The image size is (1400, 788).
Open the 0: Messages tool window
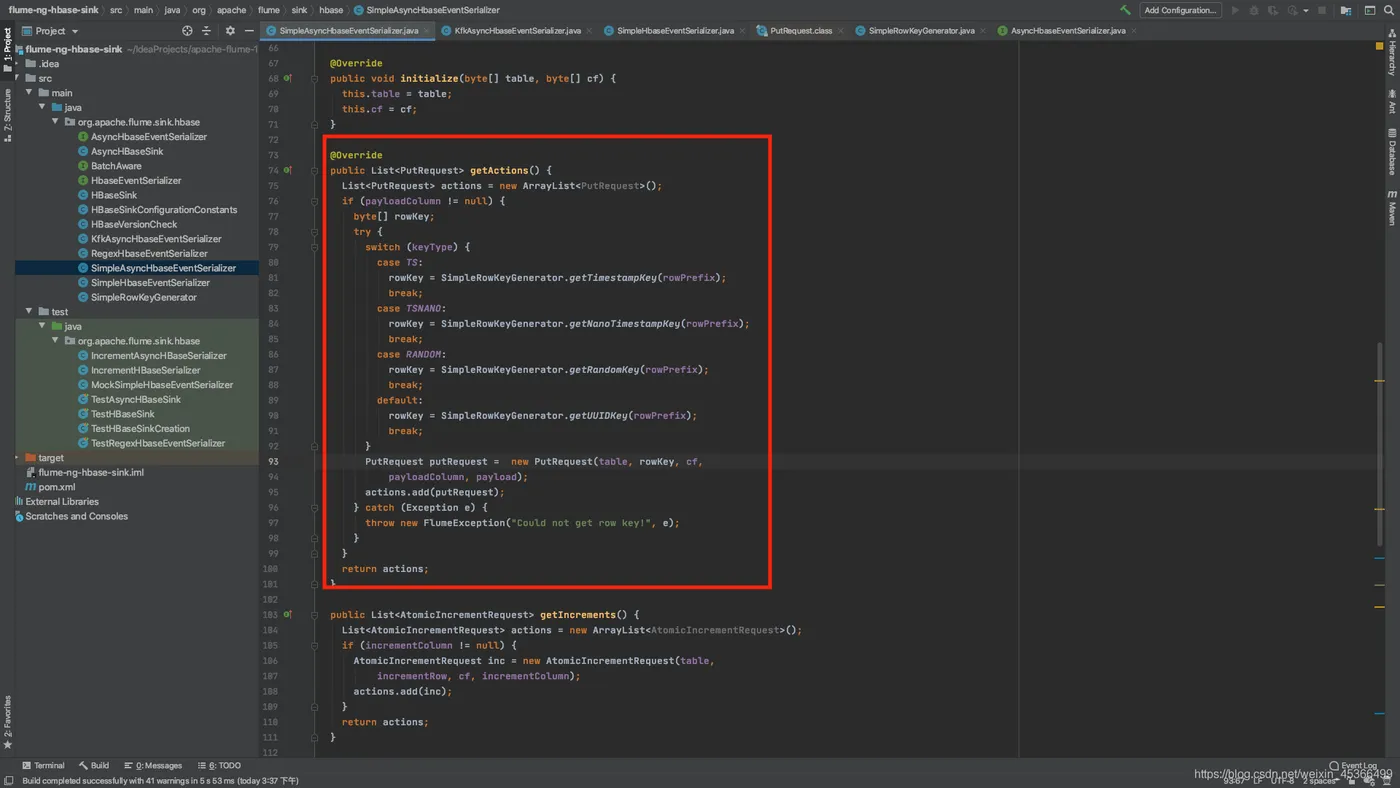(x=153, y=765)
